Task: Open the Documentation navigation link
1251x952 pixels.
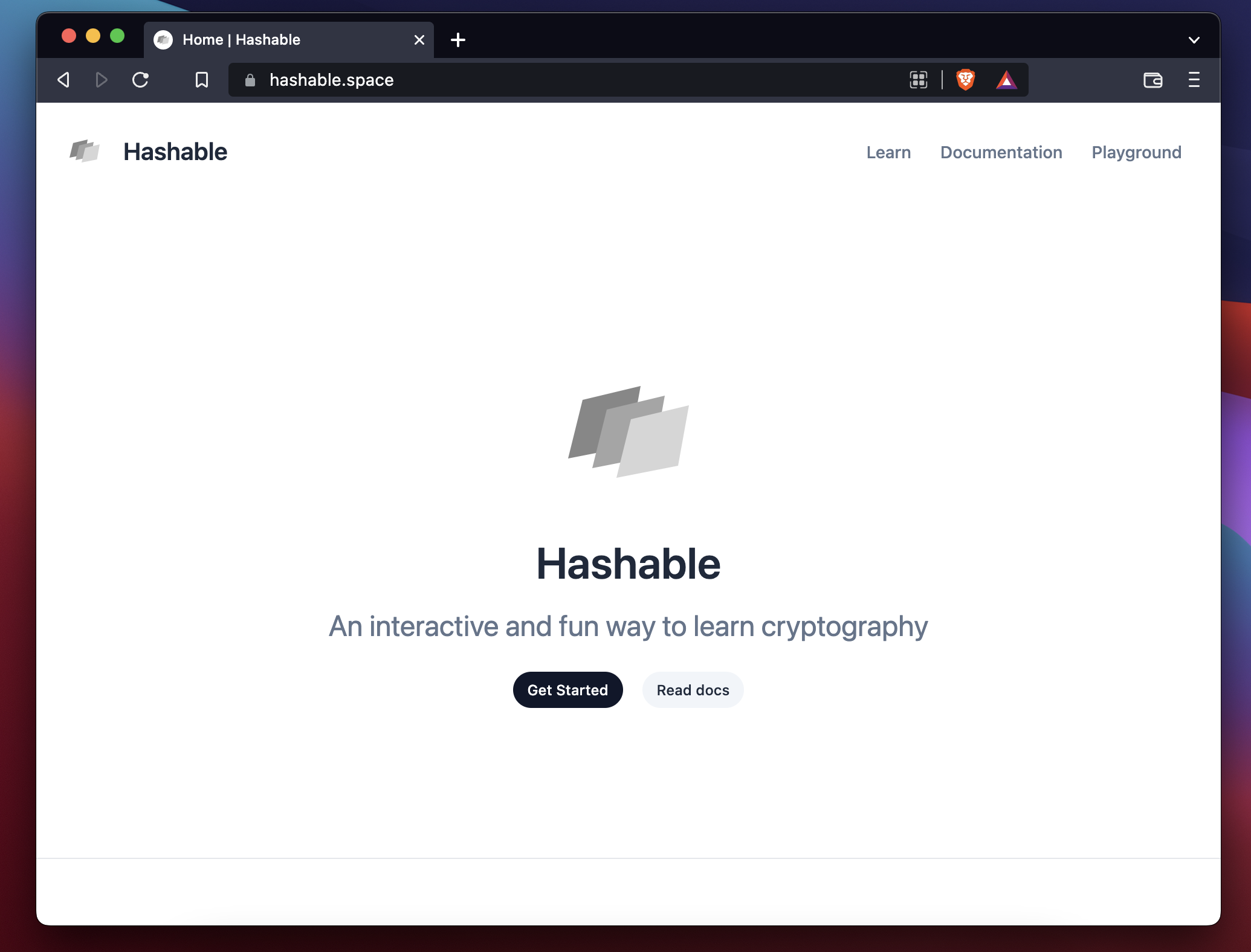Action: click(x=1001, y=152)
